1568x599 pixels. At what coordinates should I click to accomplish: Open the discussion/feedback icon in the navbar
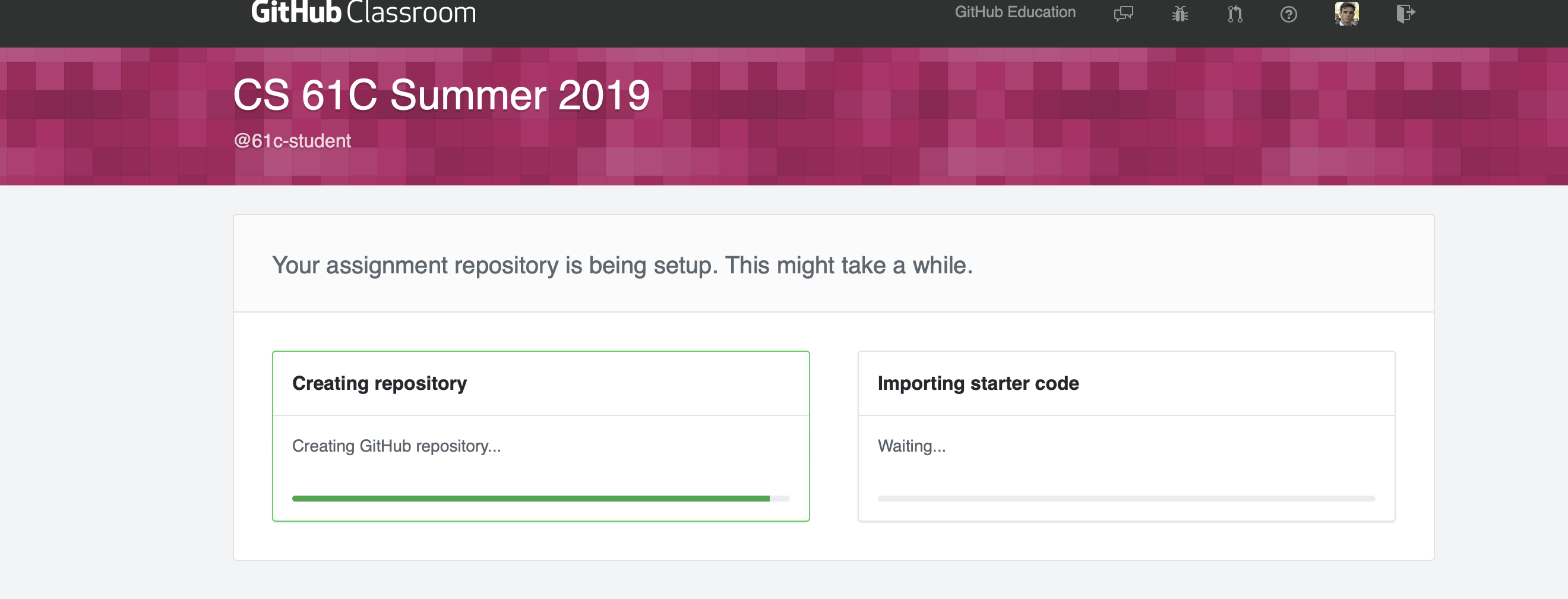1123,14
